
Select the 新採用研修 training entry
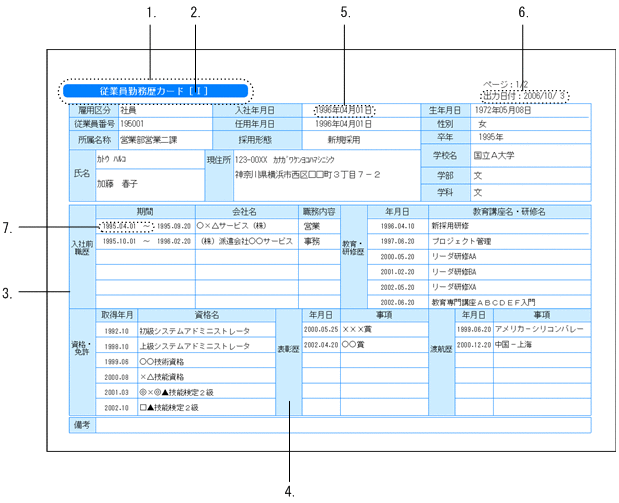(x=450, y=226)
